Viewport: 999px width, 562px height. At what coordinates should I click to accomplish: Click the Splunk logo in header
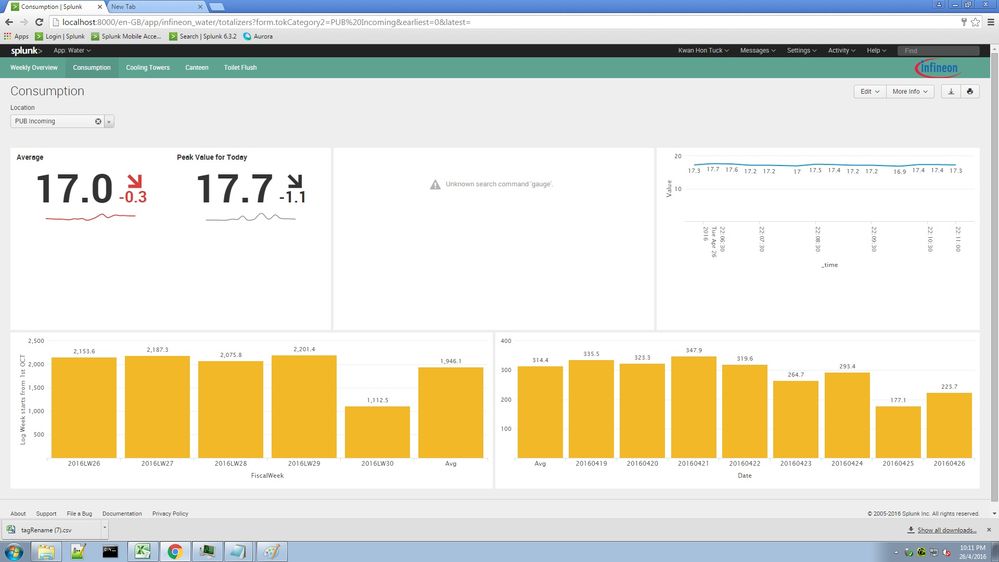(26, 50)
